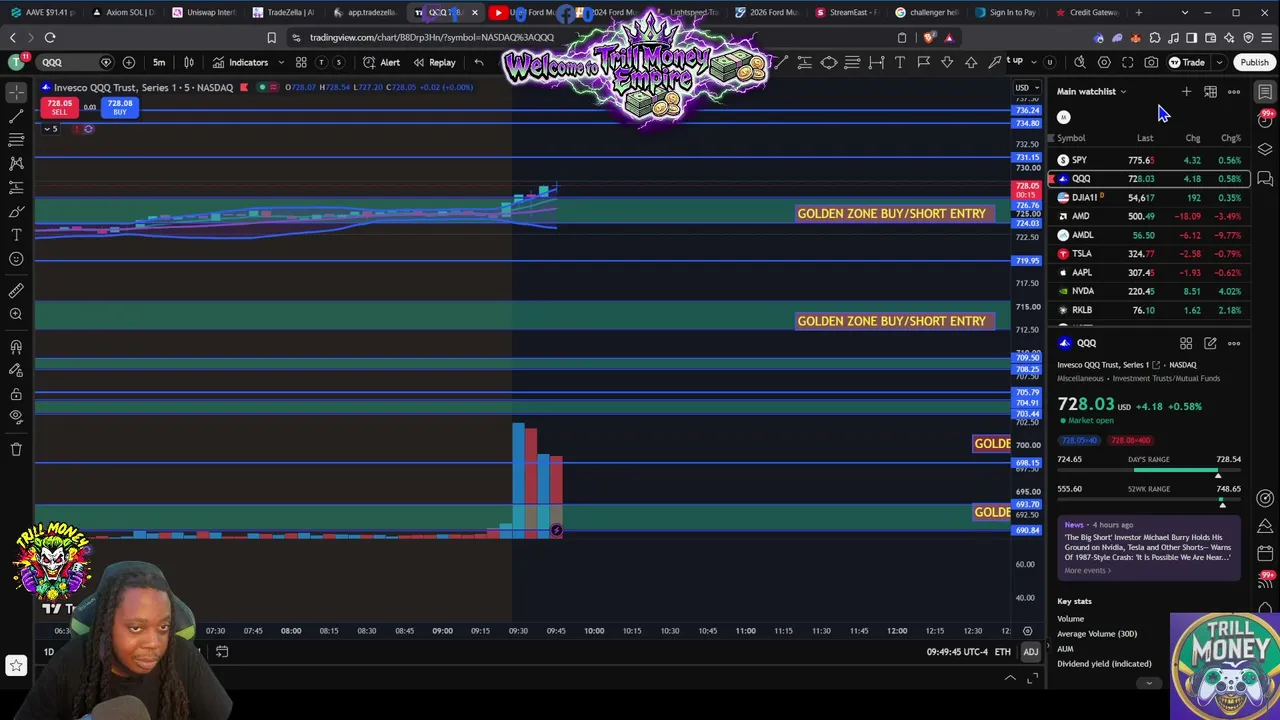Publish the chart idea
Viewport: 1280px width, 720px height.
(x=1254, y=62)
